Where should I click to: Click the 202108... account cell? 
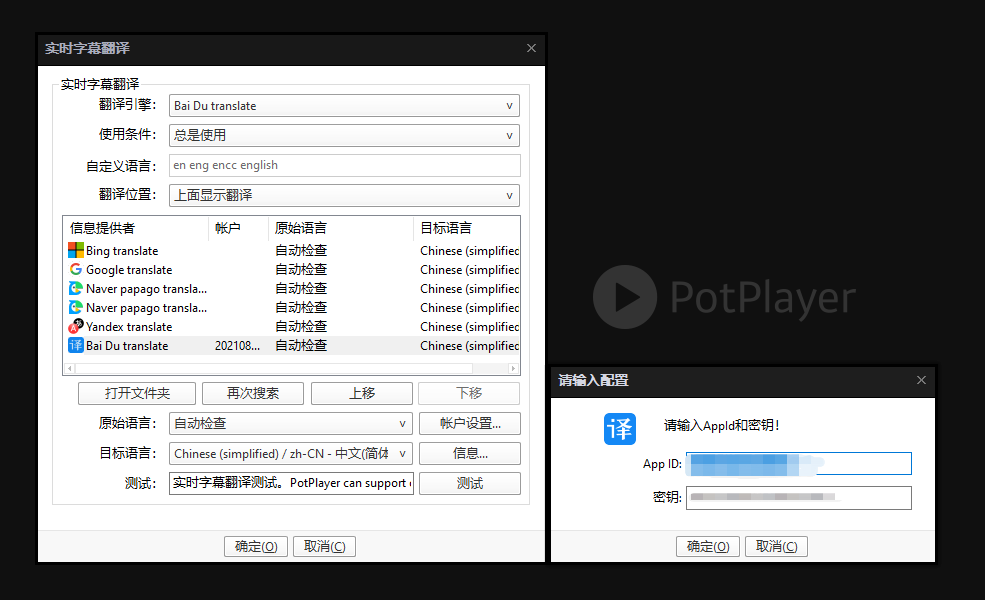pos(237,346)
